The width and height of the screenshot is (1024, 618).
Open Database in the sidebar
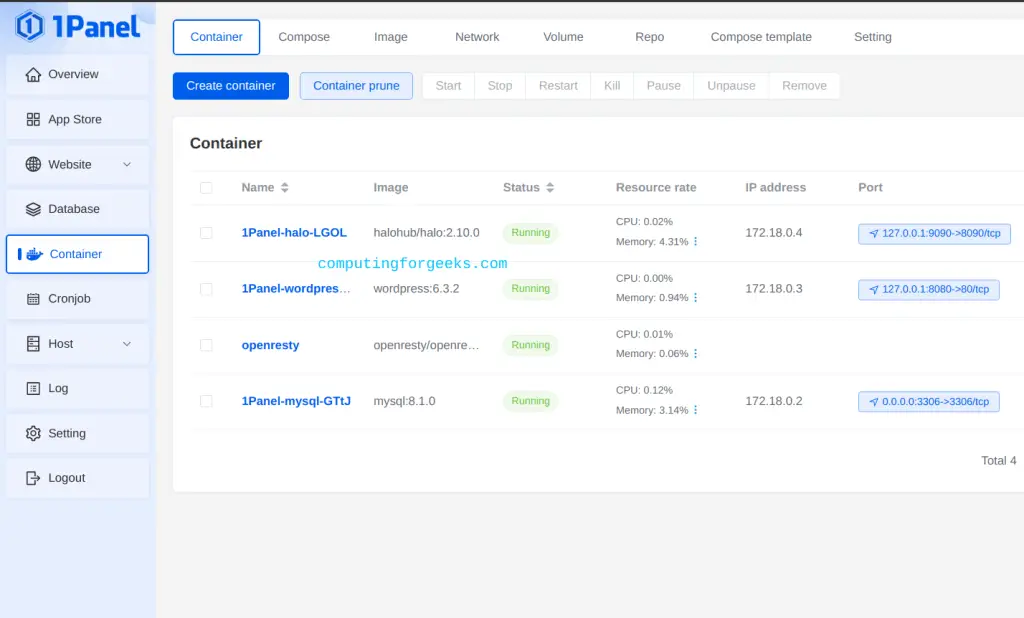pos(77,209)
